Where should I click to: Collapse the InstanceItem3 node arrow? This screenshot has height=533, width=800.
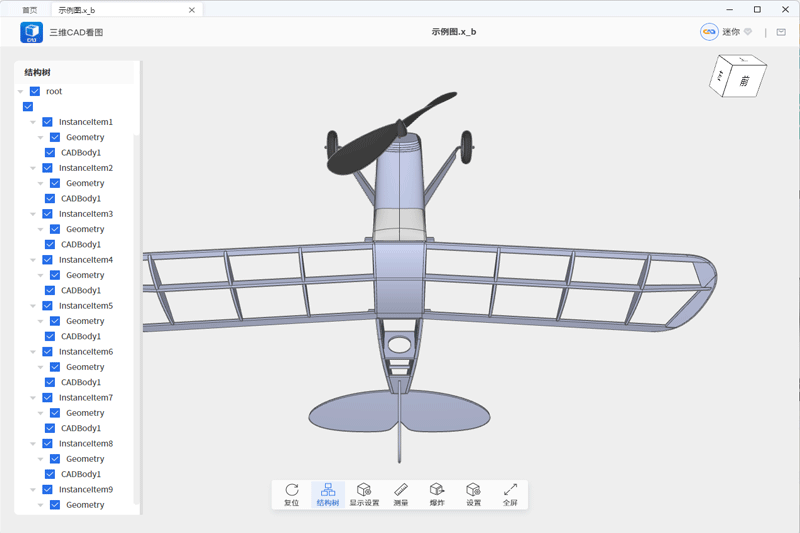pyautogui.click(x=33, y=215)
